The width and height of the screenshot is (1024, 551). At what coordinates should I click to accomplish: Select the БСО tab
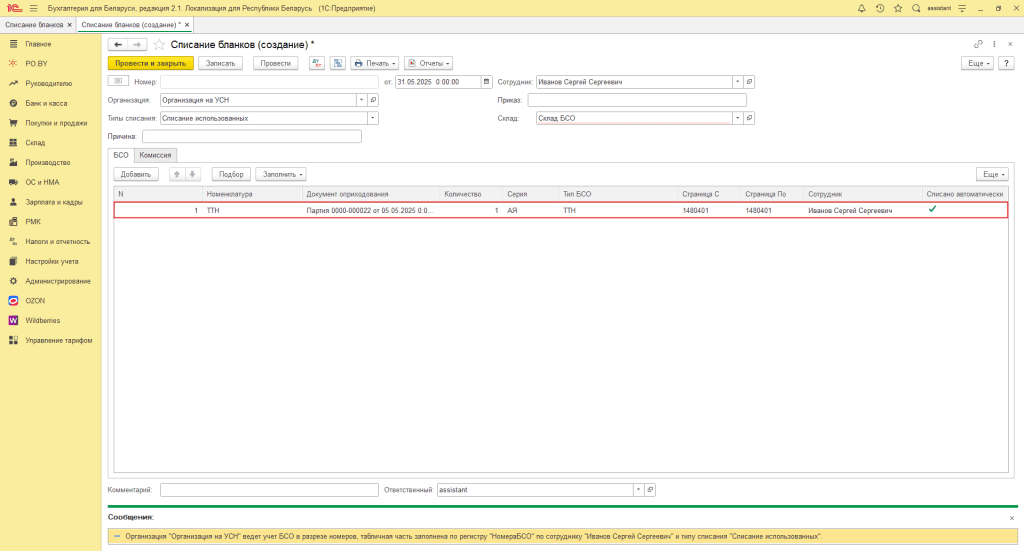pyautogui.click(x=121, y=155)
